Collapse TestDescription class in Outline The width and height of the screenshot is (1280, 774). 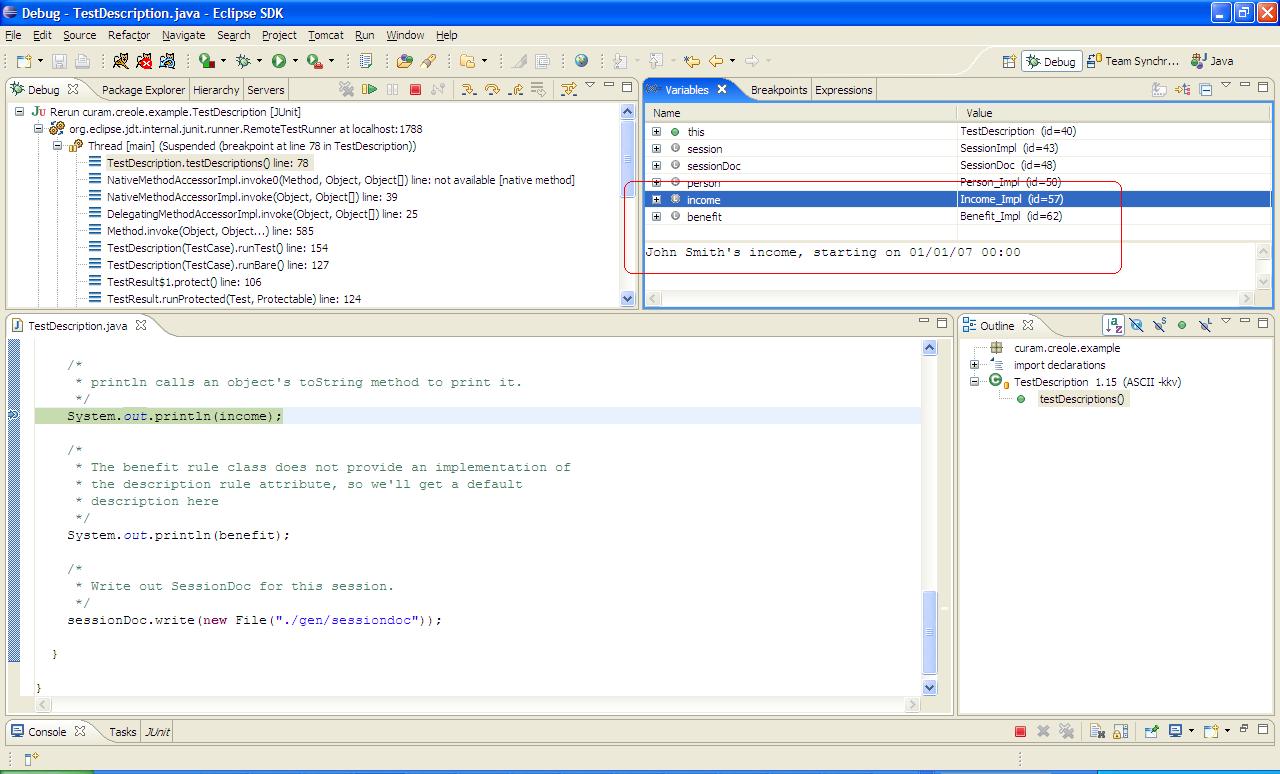[974, 382]
